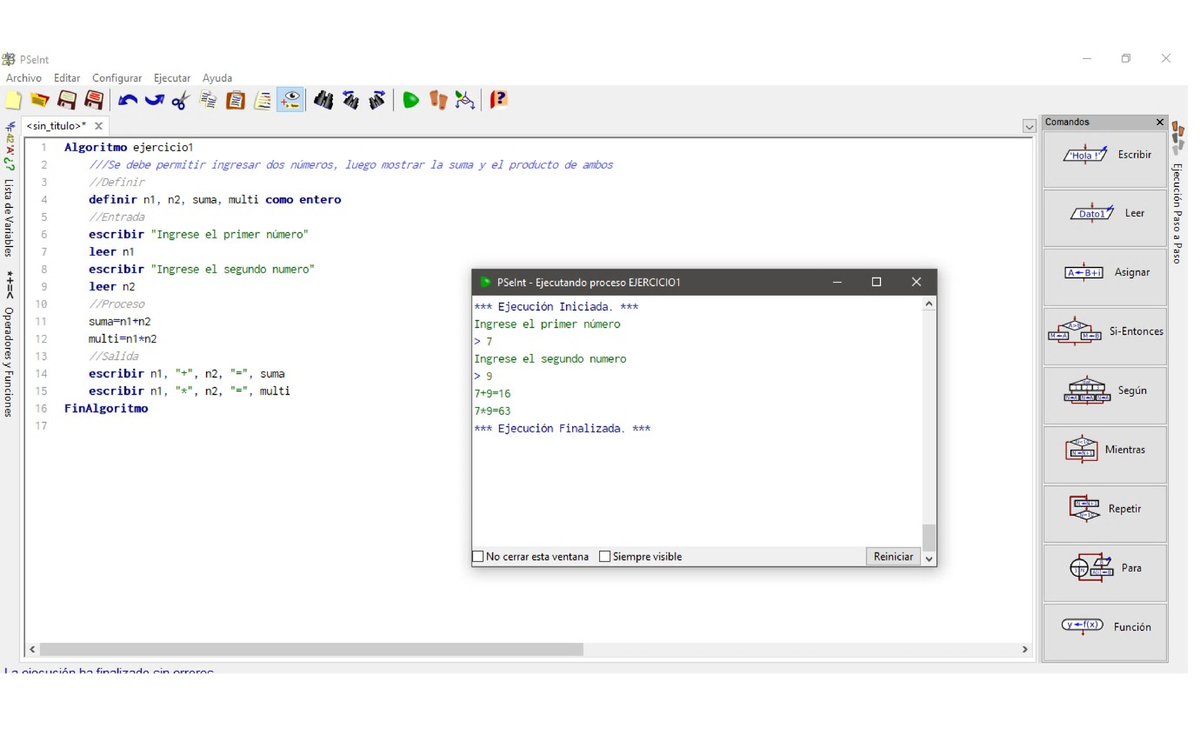Click the binoculars search icon

(323, 100)
